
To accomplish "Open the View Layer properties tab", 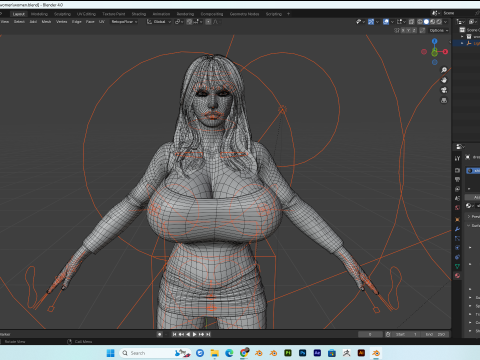I will tap(457, 189).
